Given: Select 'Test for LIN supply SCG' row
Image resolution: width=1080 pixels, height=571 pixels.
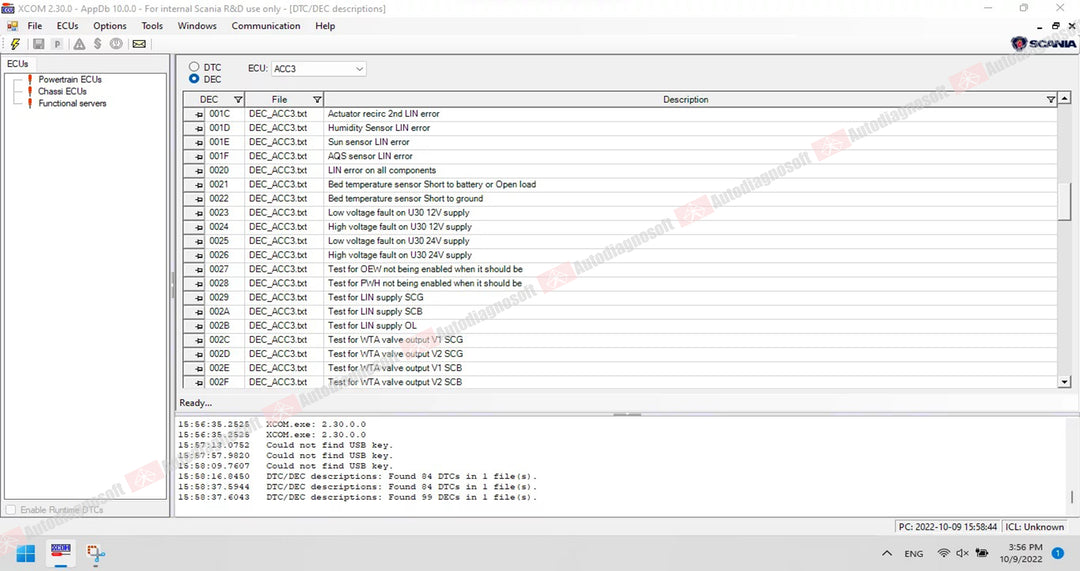Looking at the screenshot, I should point(620,298).
